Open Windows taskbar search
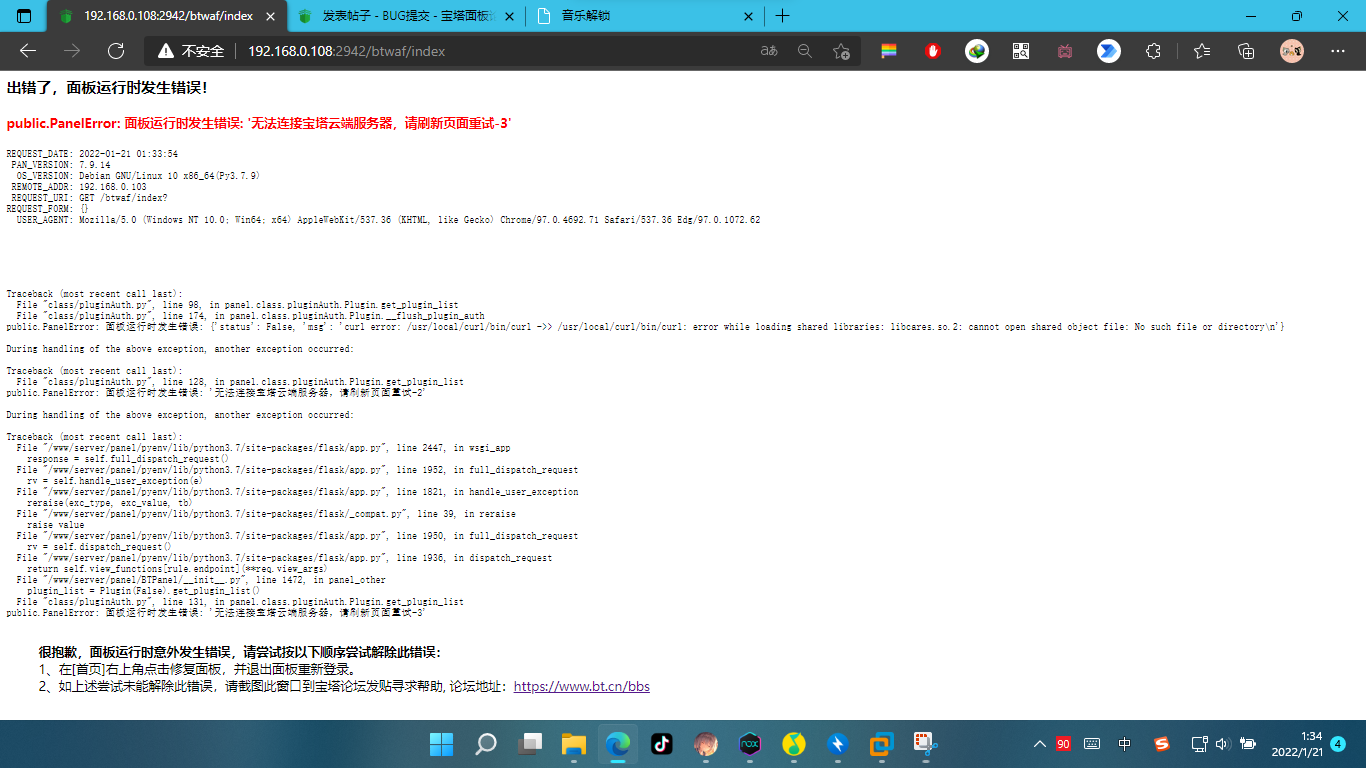 click(x=485, y=744)
